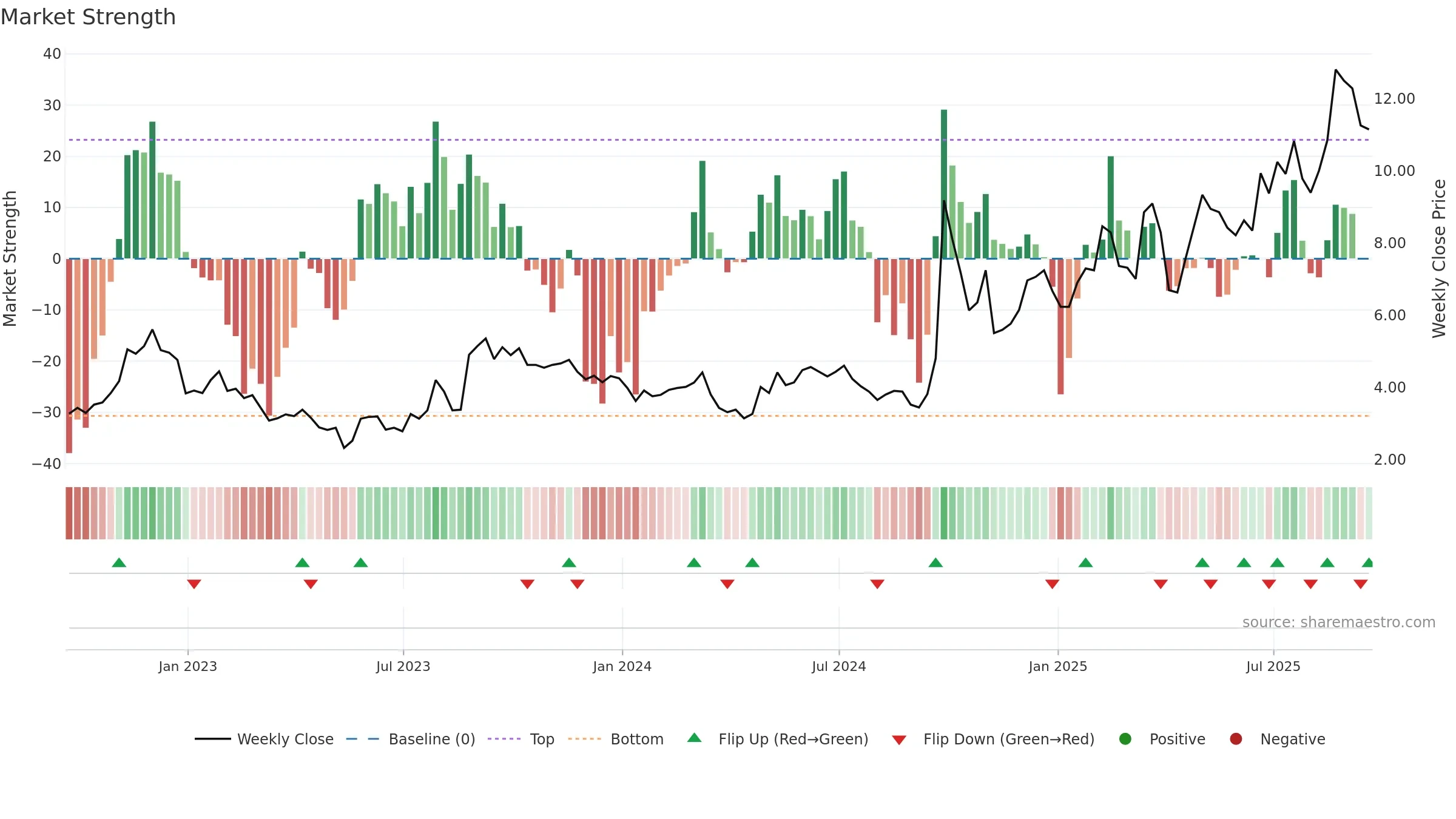Toggle the Bottom legend label
This screenshot has height=819, width=1456.
[637, 739]
